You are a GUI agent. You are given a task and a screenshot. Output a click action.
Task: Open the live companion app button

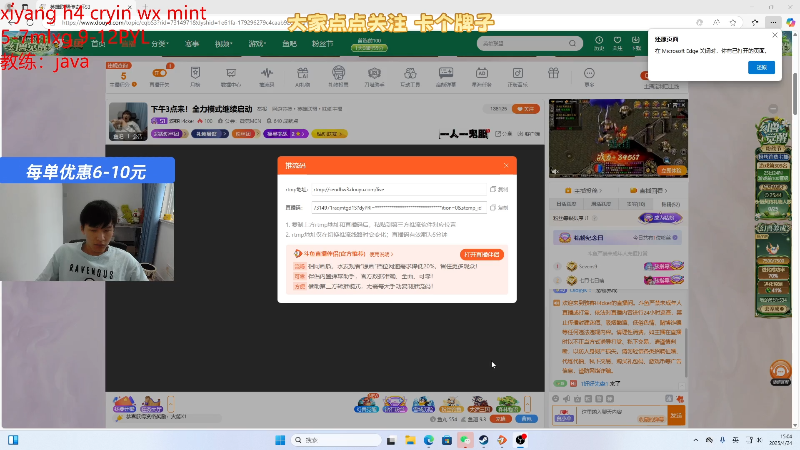click(x=482, y=254)
